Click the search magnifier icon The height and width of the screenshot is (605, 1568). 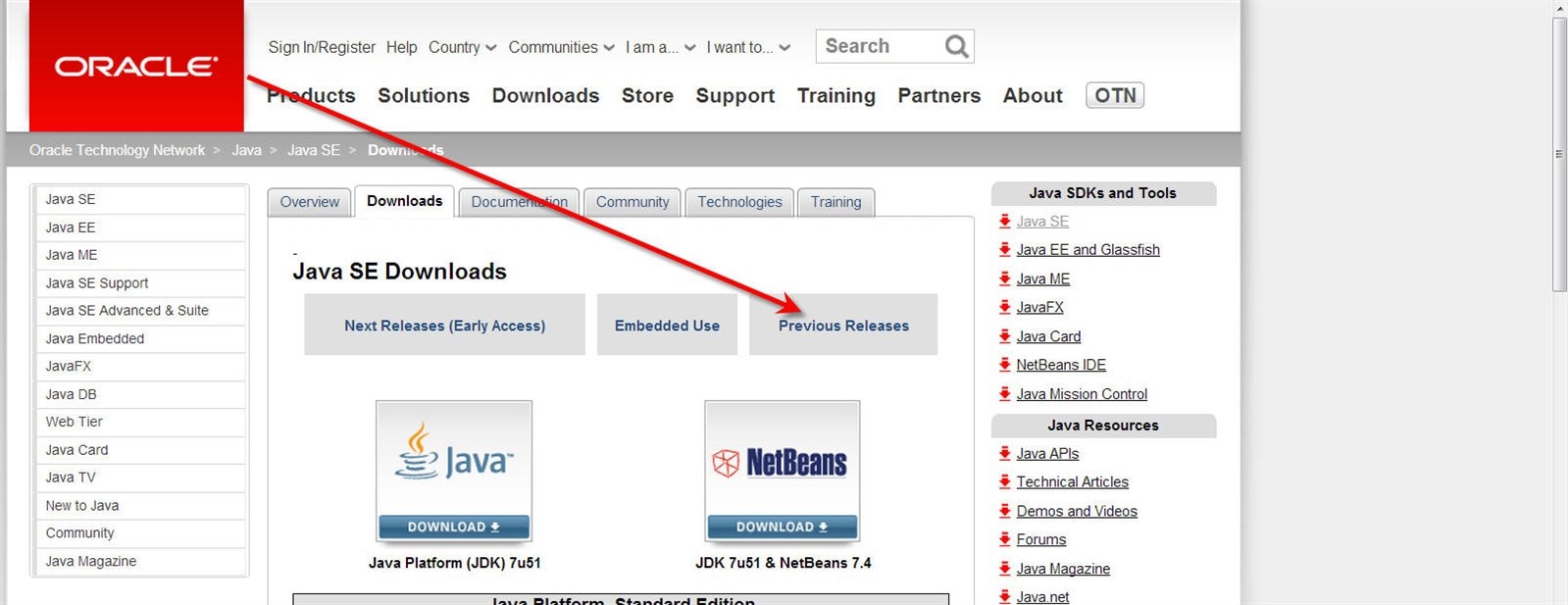coord(956,46)
